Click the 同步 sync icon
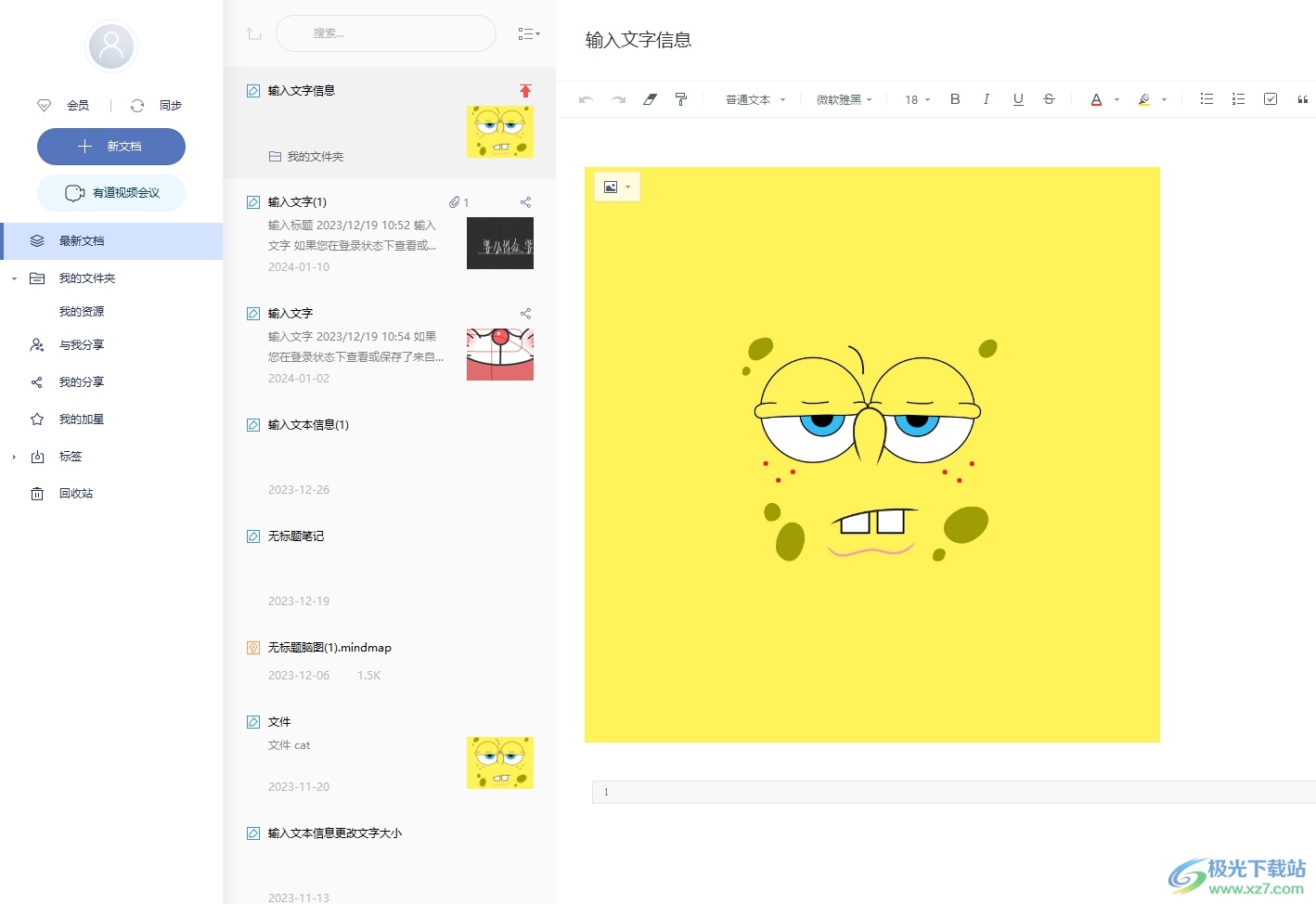This screenshot has width=1316, height=904. coord(137,106)
